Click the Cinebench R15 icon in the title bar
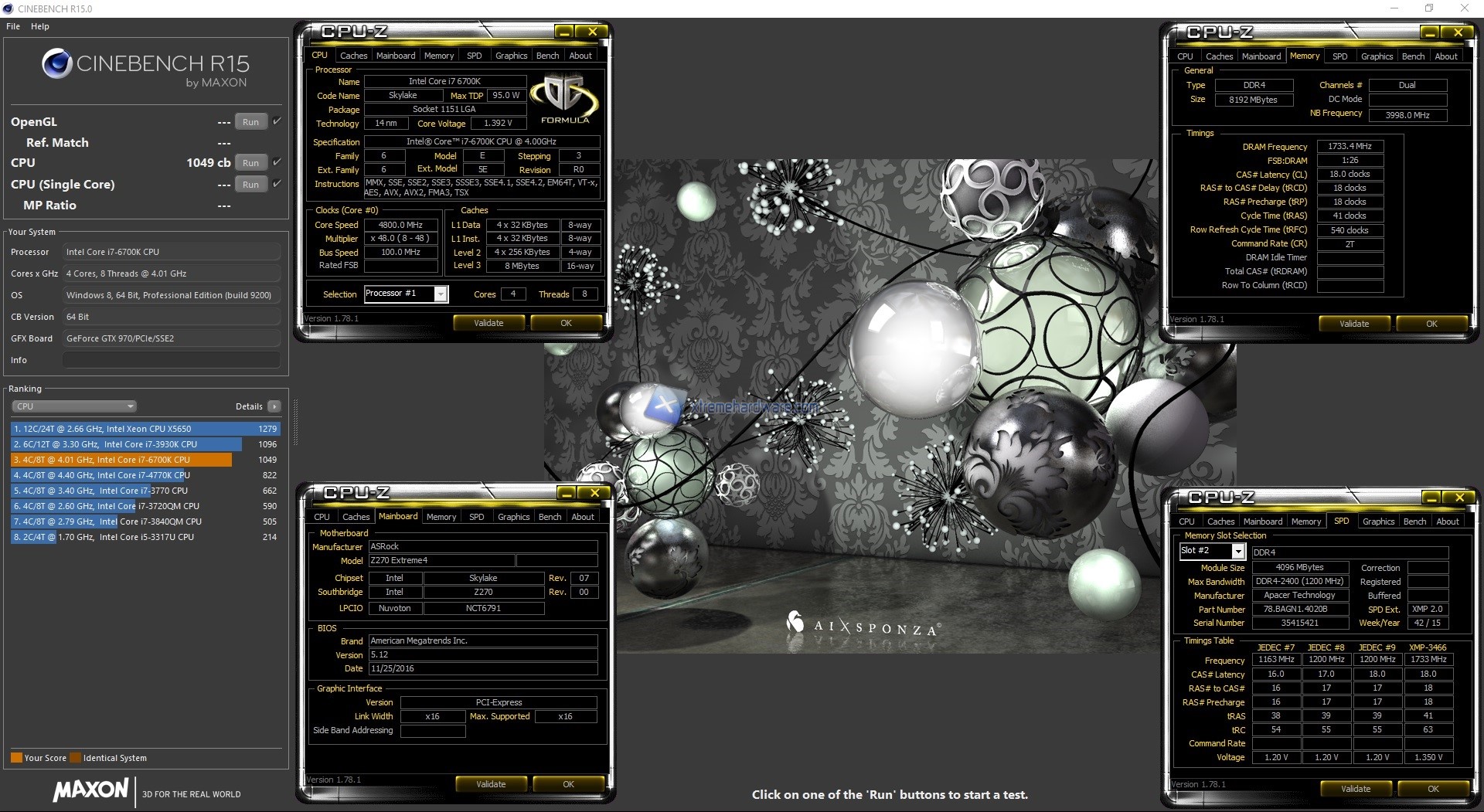 8,8
